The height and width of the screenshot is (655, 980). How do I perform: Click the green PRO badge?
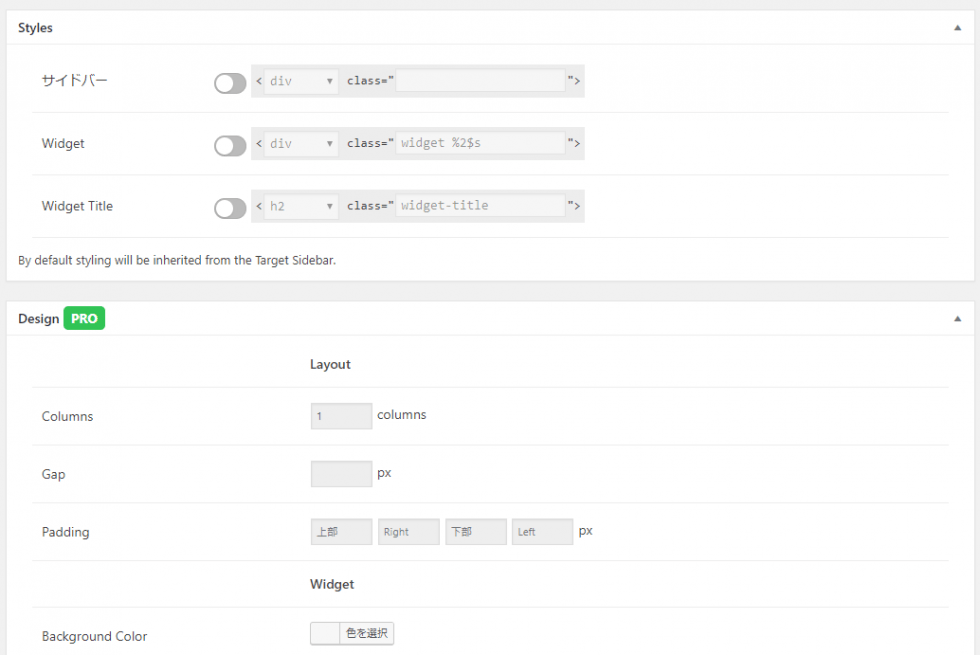pos(84,319)
